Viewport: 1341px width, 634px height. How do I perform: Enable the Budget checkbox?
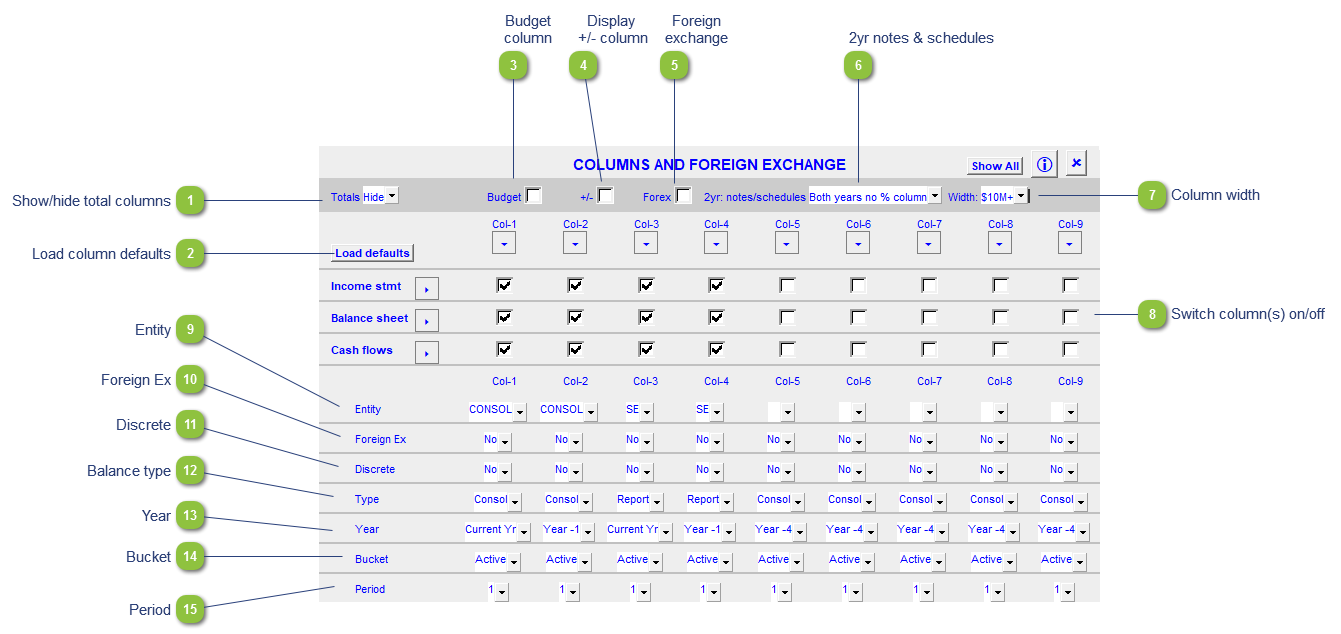click(534, 196)
